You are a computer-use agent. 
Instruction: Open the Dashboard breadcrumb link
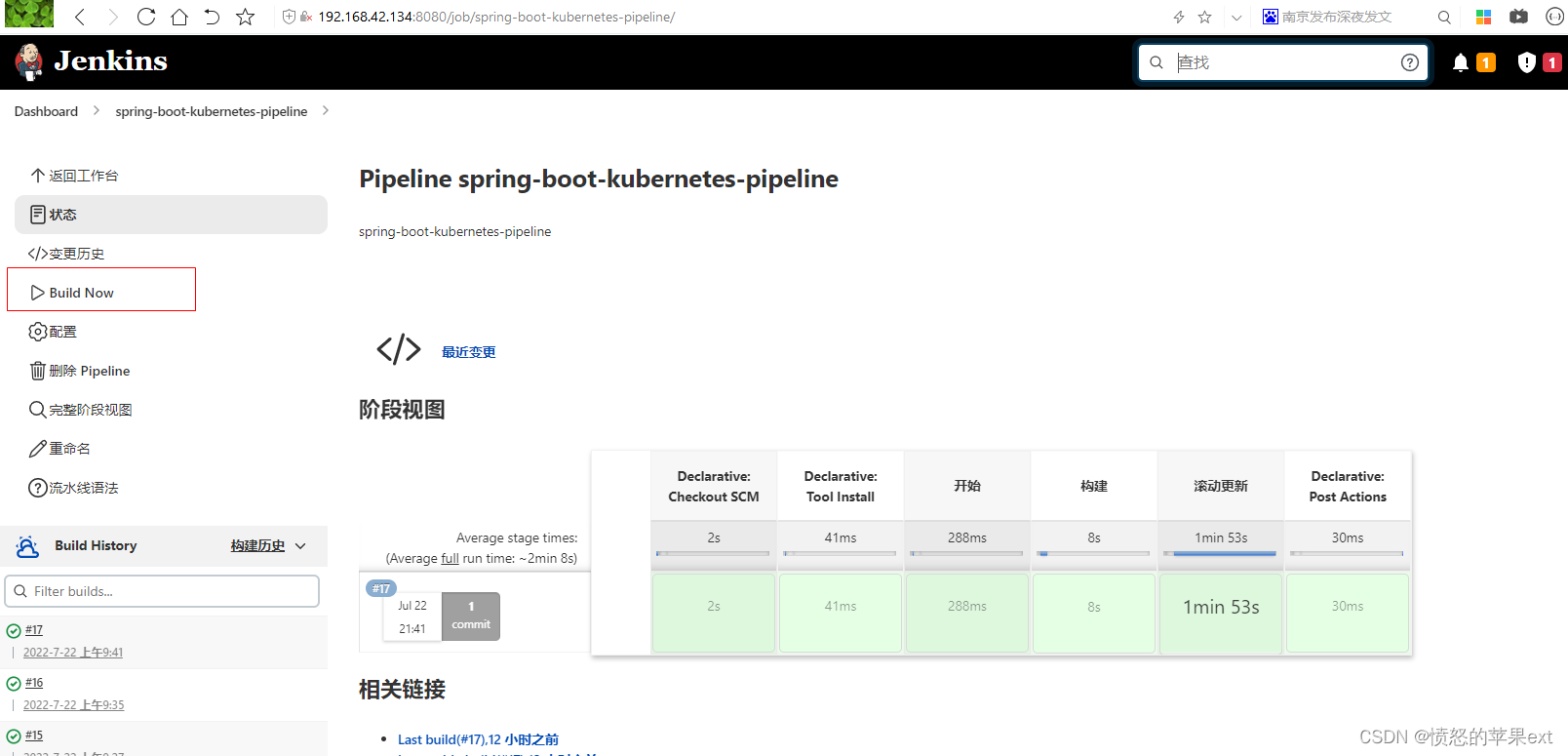(46, 111)
